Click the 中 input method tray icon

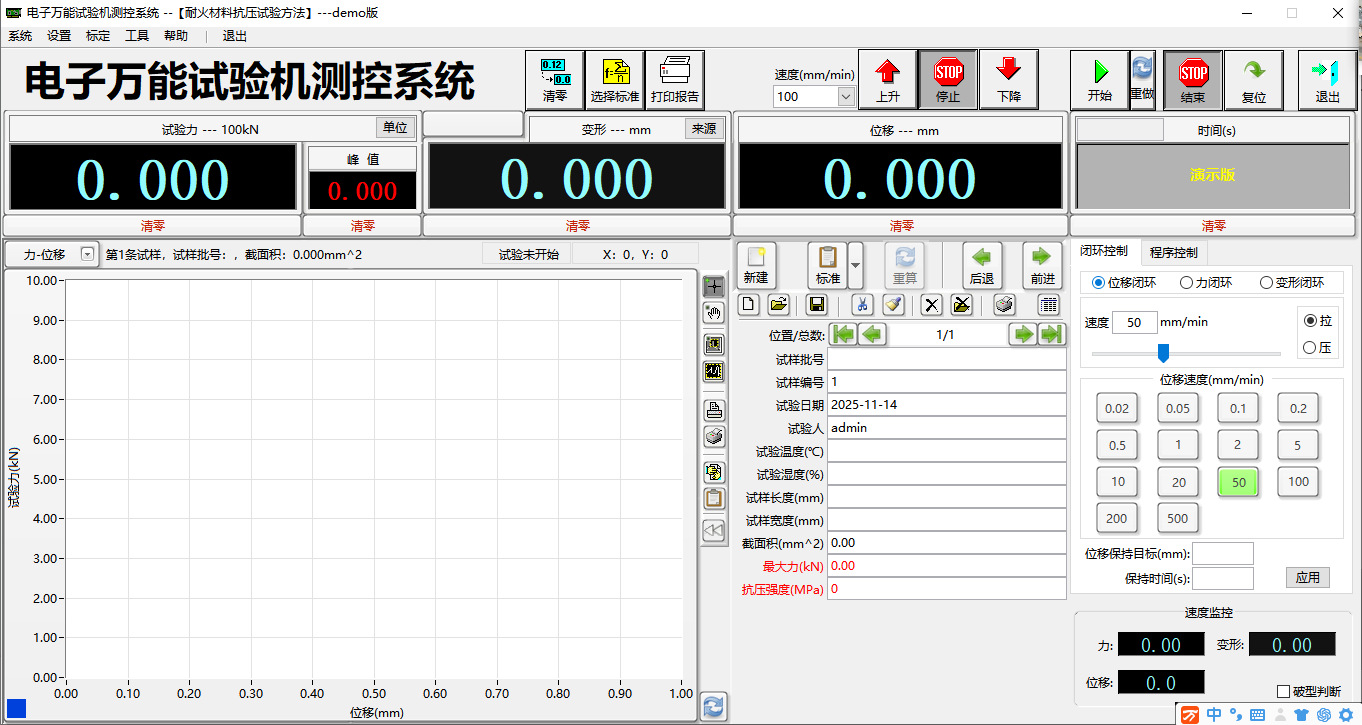coord(1214,714)
